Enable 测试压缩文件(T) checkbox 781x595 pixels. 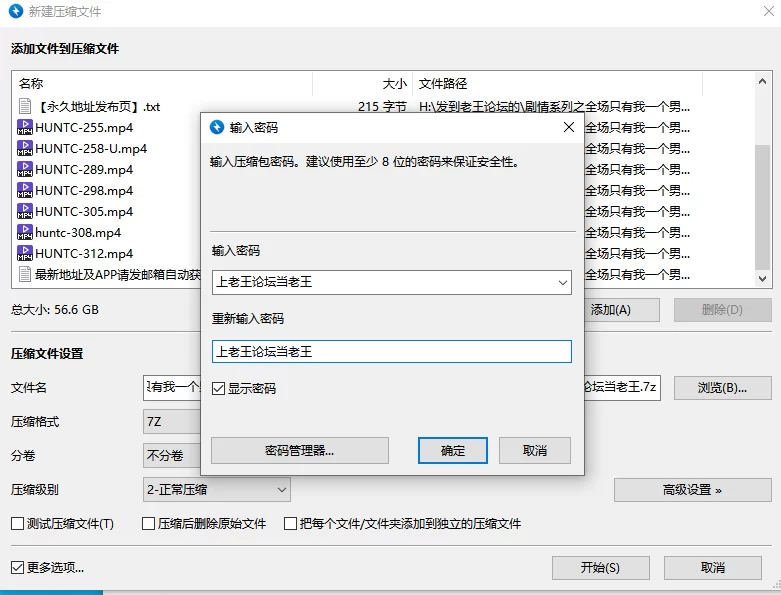point(17,523)
